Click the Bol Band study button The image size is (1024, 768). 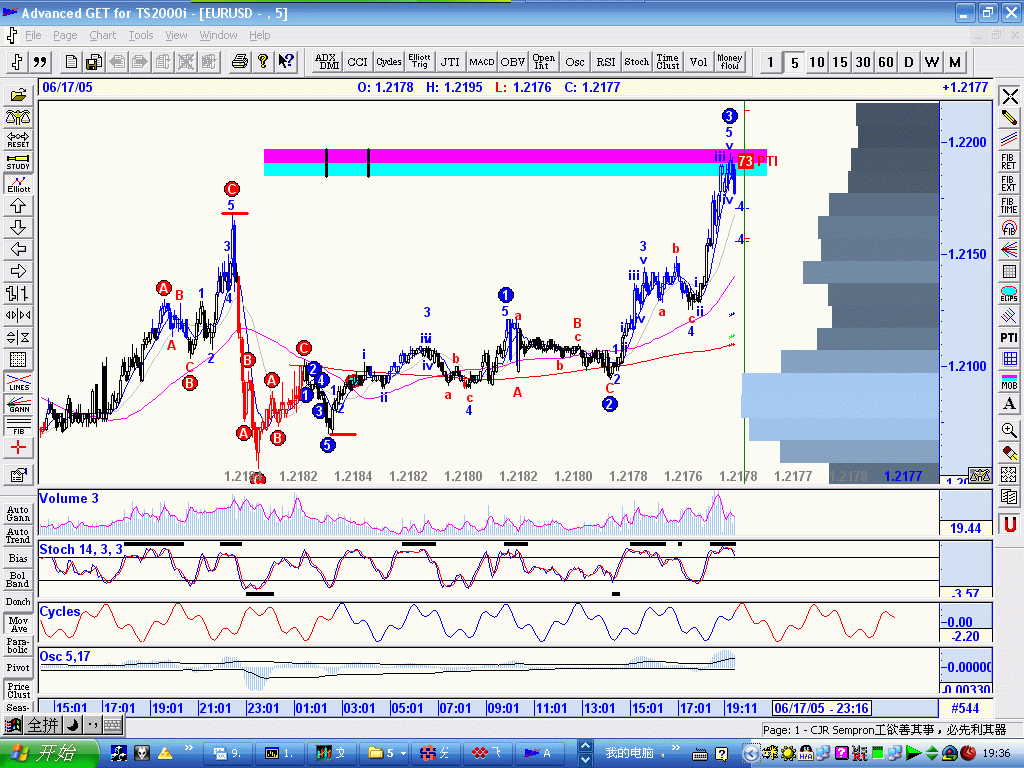[18, 578]
